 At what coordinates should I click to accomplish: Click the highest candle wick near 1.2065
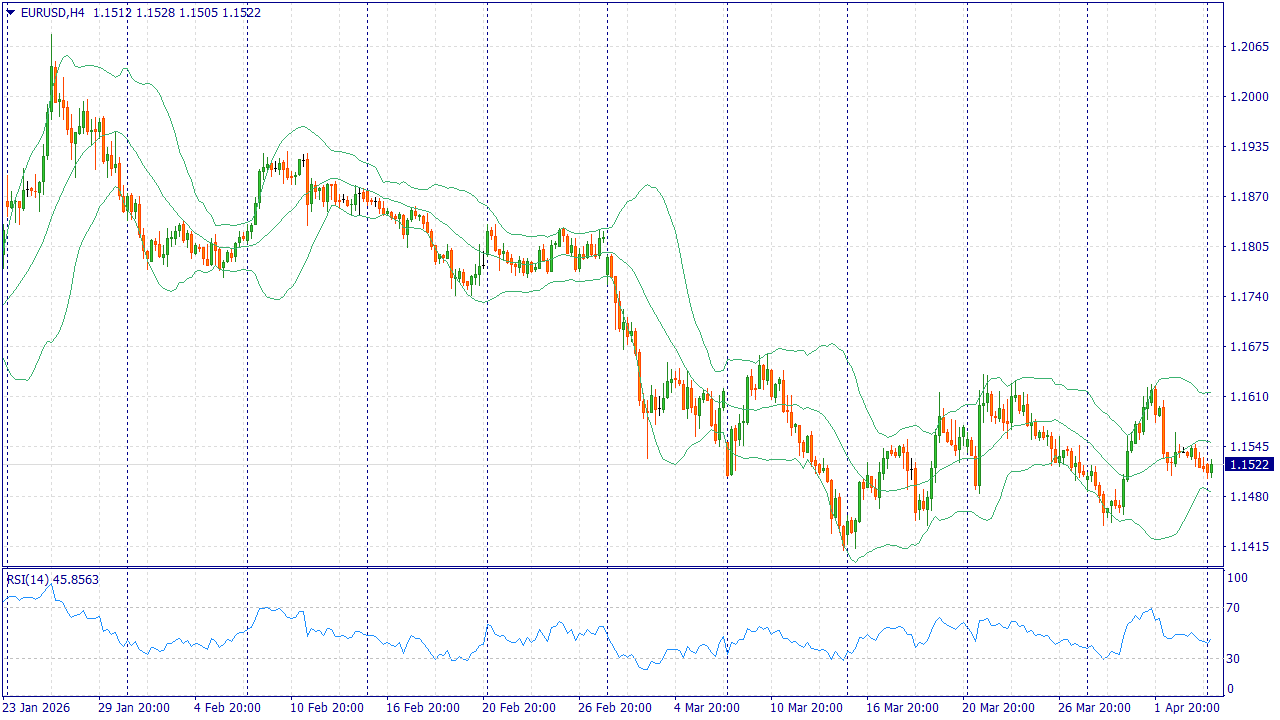pyautogui.click(x=52, y=38)
